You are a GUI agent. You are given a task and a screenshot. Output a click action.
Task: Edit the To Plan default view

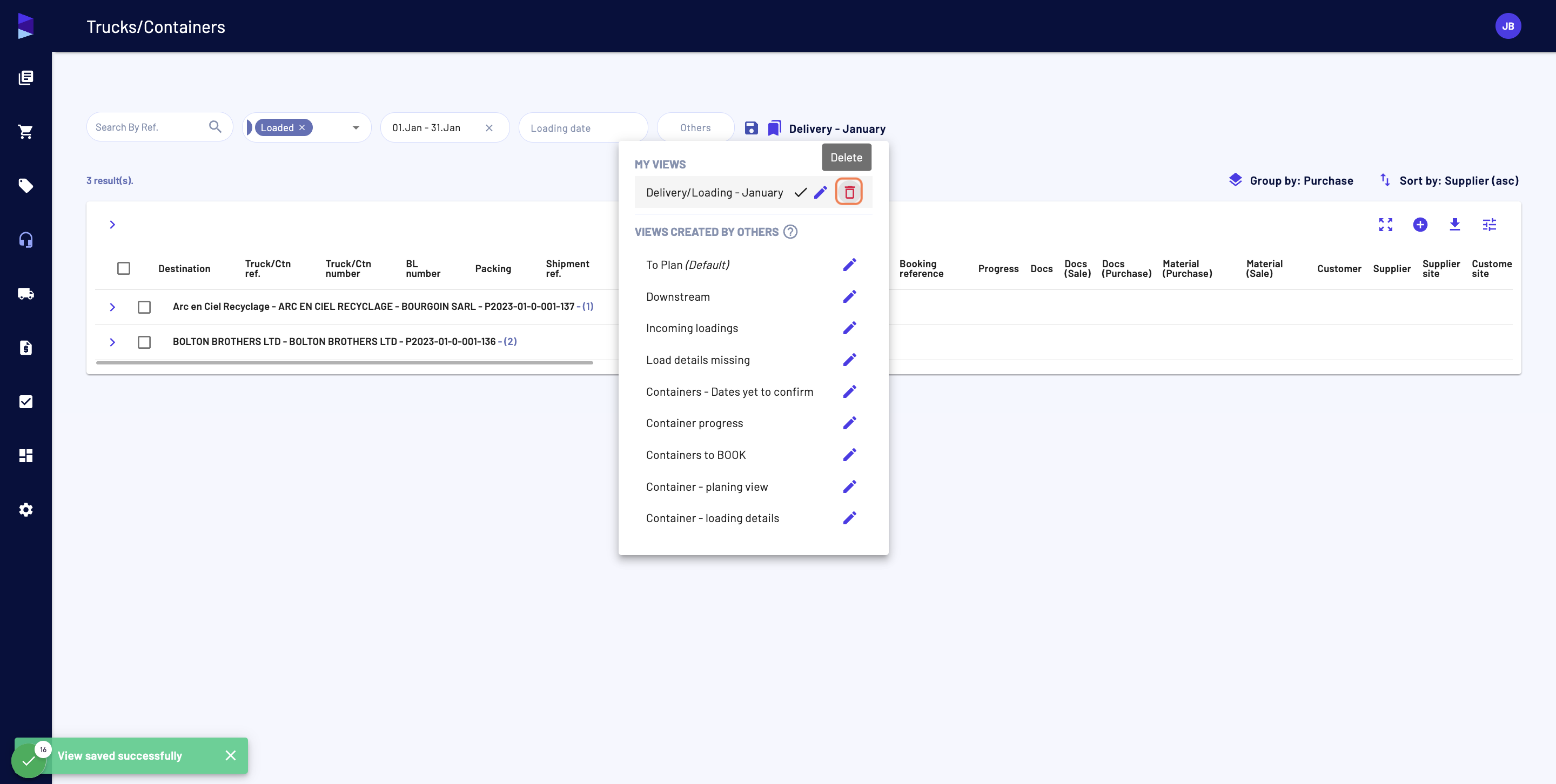(x=849, y=265)
